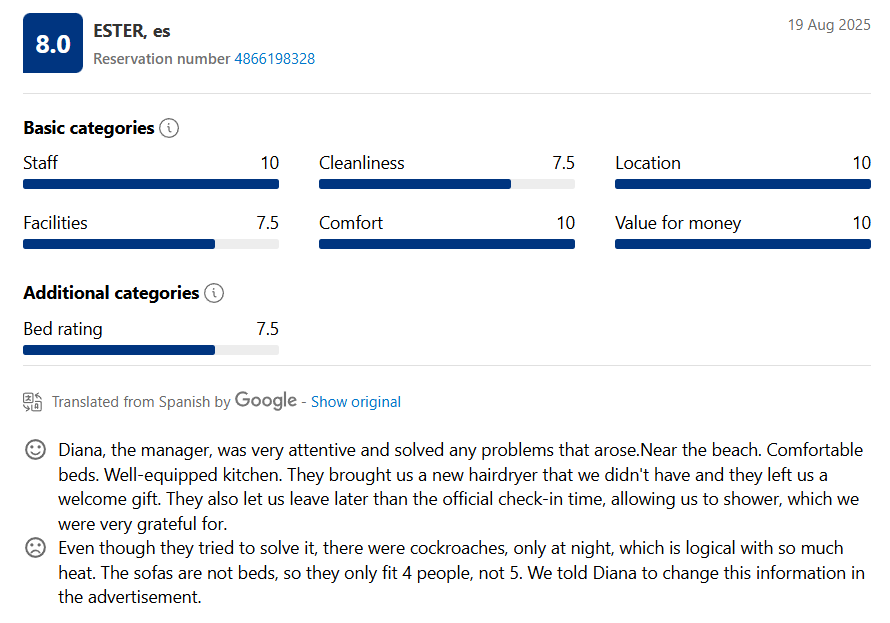
Task: Click the sad frowning face icon
Action: (35, 548)
